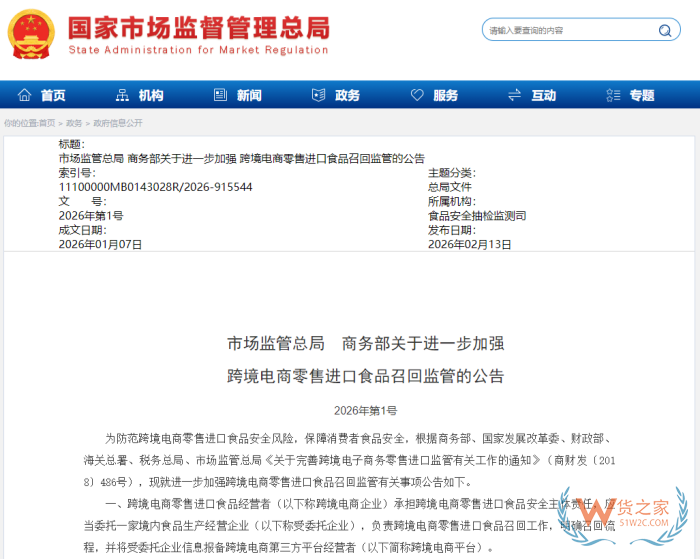Image resolution: width=700 pixels, height=559 pixels.
Task: Open the 互动 navigation item
Action: coord(544,95)
